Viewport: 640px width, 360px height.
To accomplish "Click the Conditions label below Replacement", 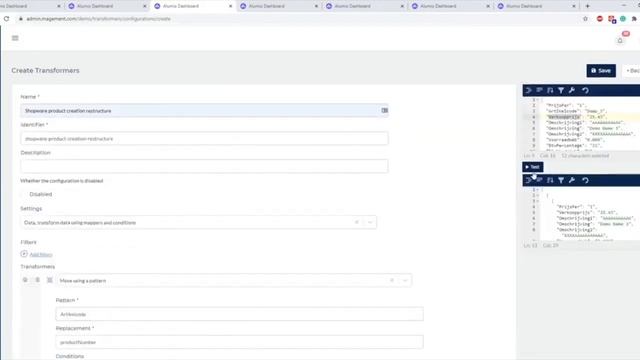I will click(70, 356).
